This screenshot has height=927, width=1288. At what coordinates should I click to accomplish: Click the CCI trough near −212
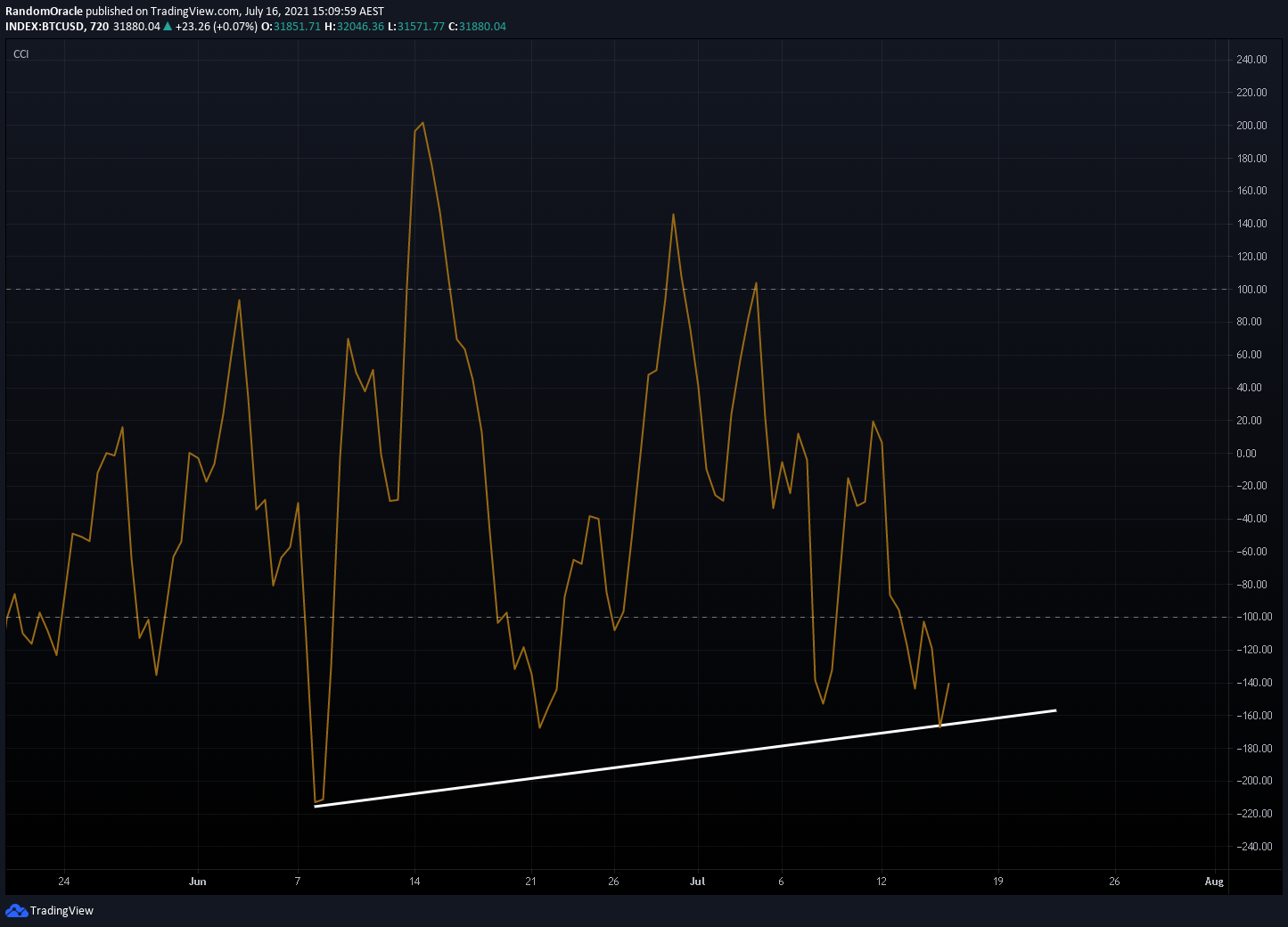pyautogui.click(x=316, y=801)
